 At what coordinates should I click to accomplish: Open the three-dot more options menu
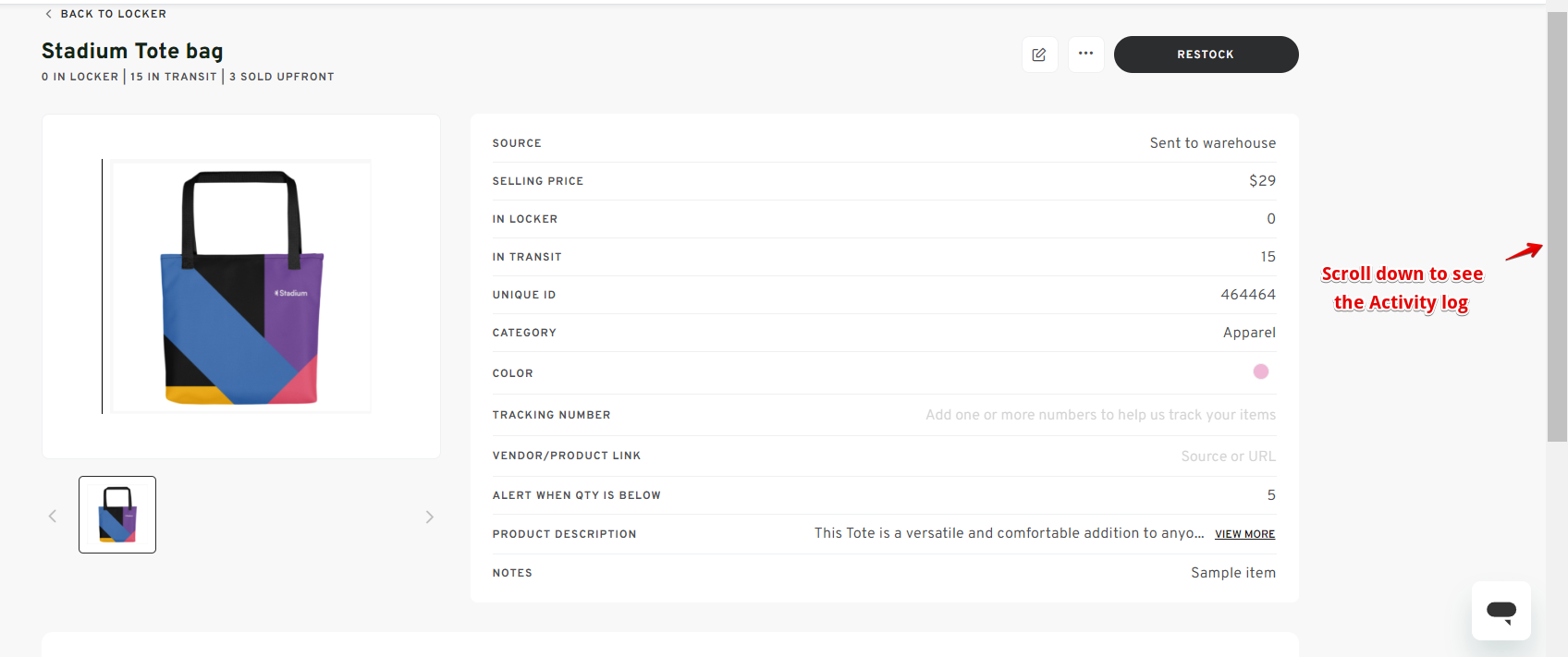1085,54
